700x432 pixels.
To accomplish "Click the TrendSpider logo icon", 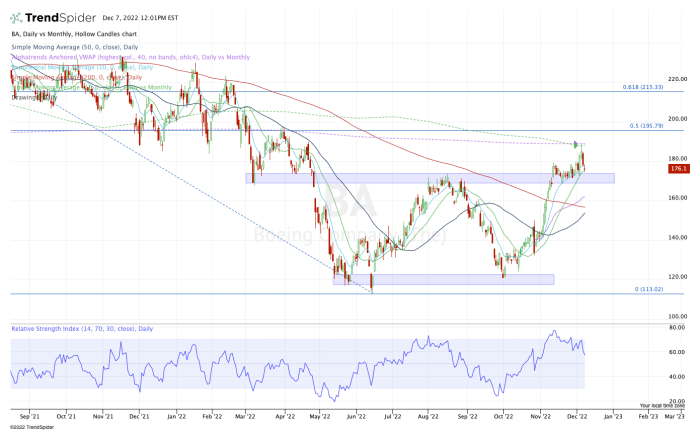I will pos(16,17).
